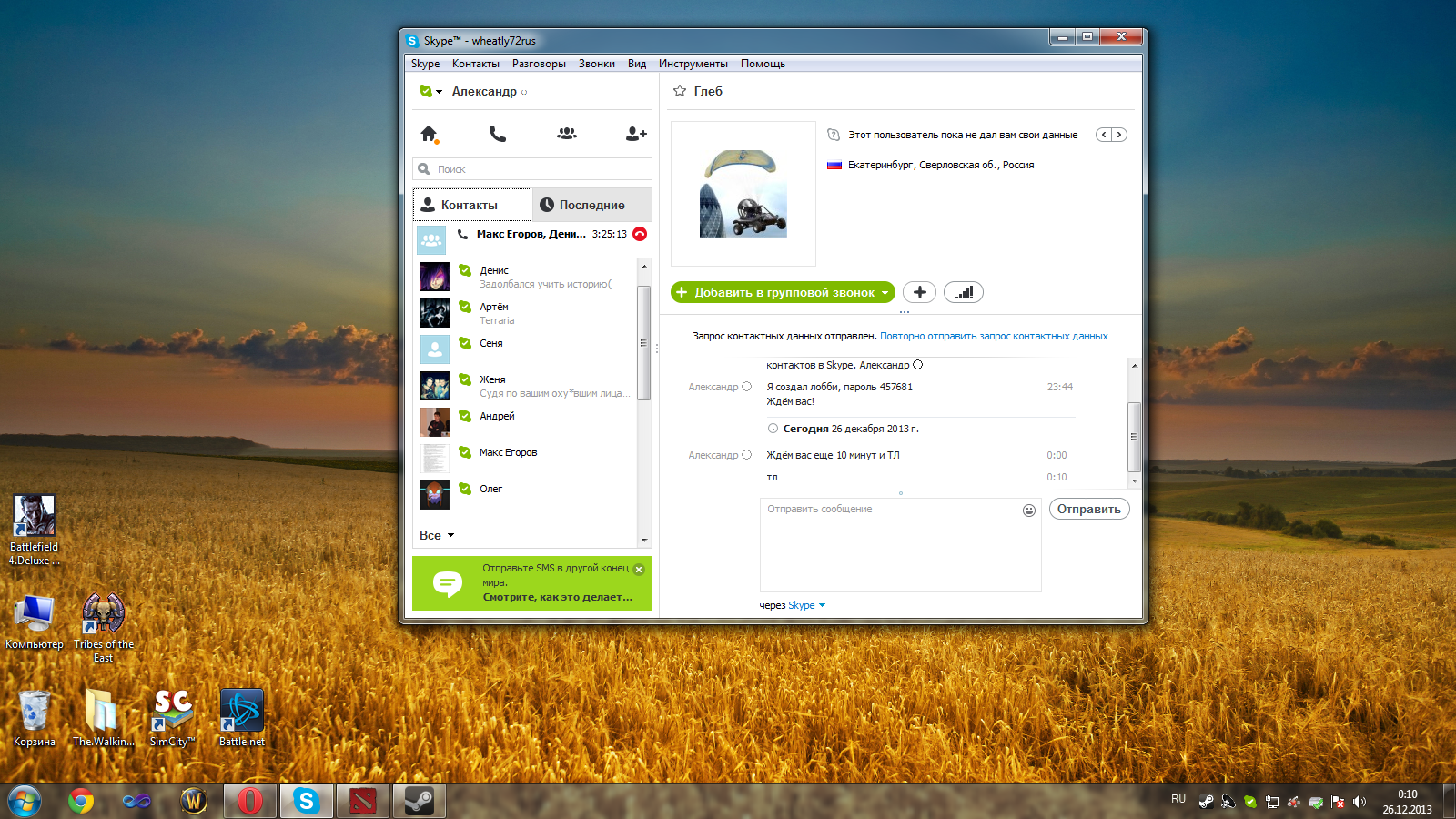Open the Звонки menu
Image resolution: width=1456 pixels, height=819 pixels.
pyautogui.click(x=597, y=64)
